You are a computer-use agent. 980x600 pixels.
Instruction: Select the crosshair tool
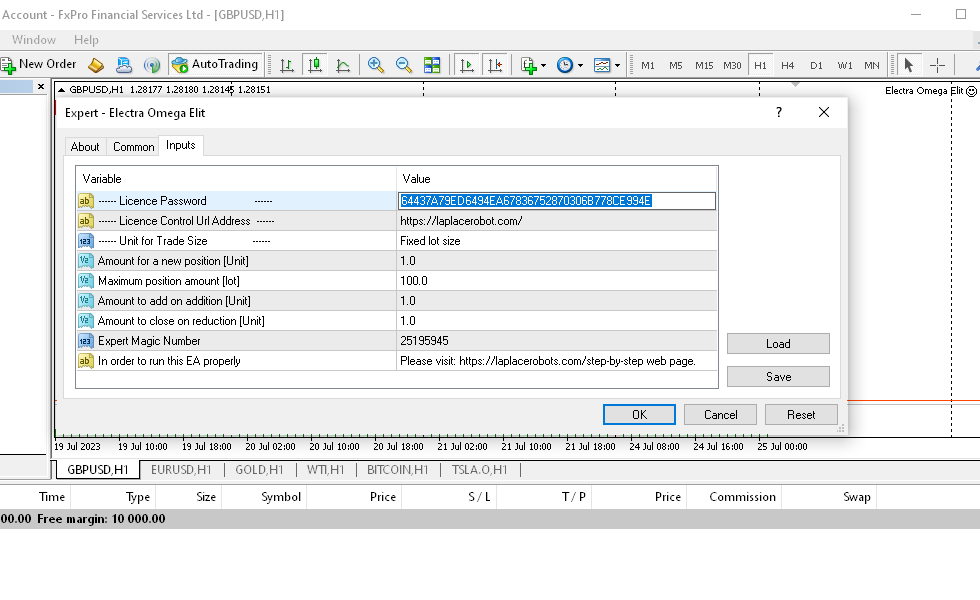(x=937, y=65)
